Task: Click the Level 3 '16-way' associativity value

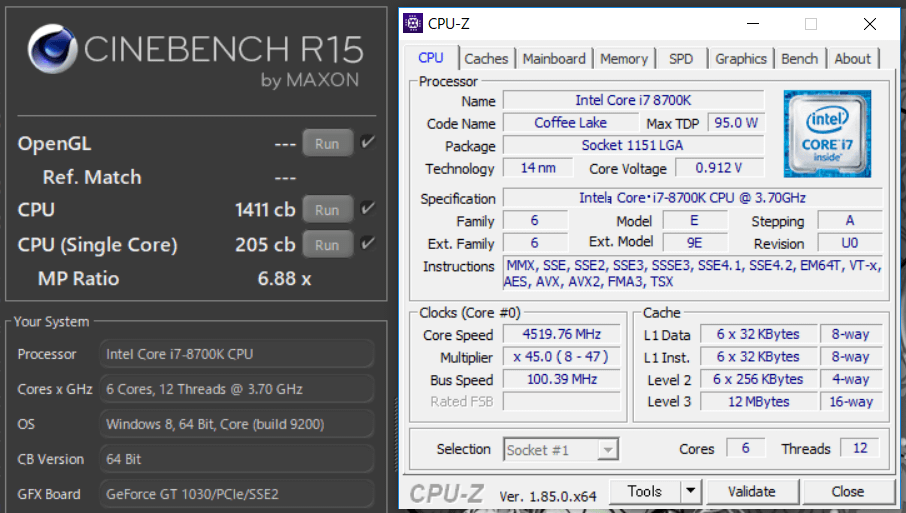Action: point(851,402)
